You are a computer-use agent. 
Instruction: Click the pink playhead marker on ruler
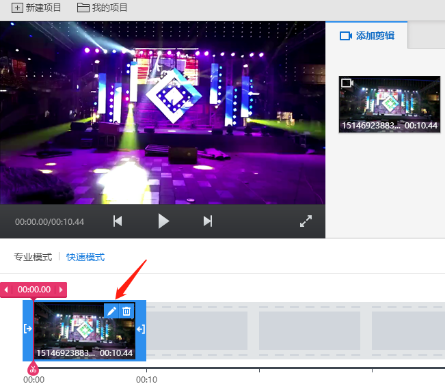[x=33, y=368]
